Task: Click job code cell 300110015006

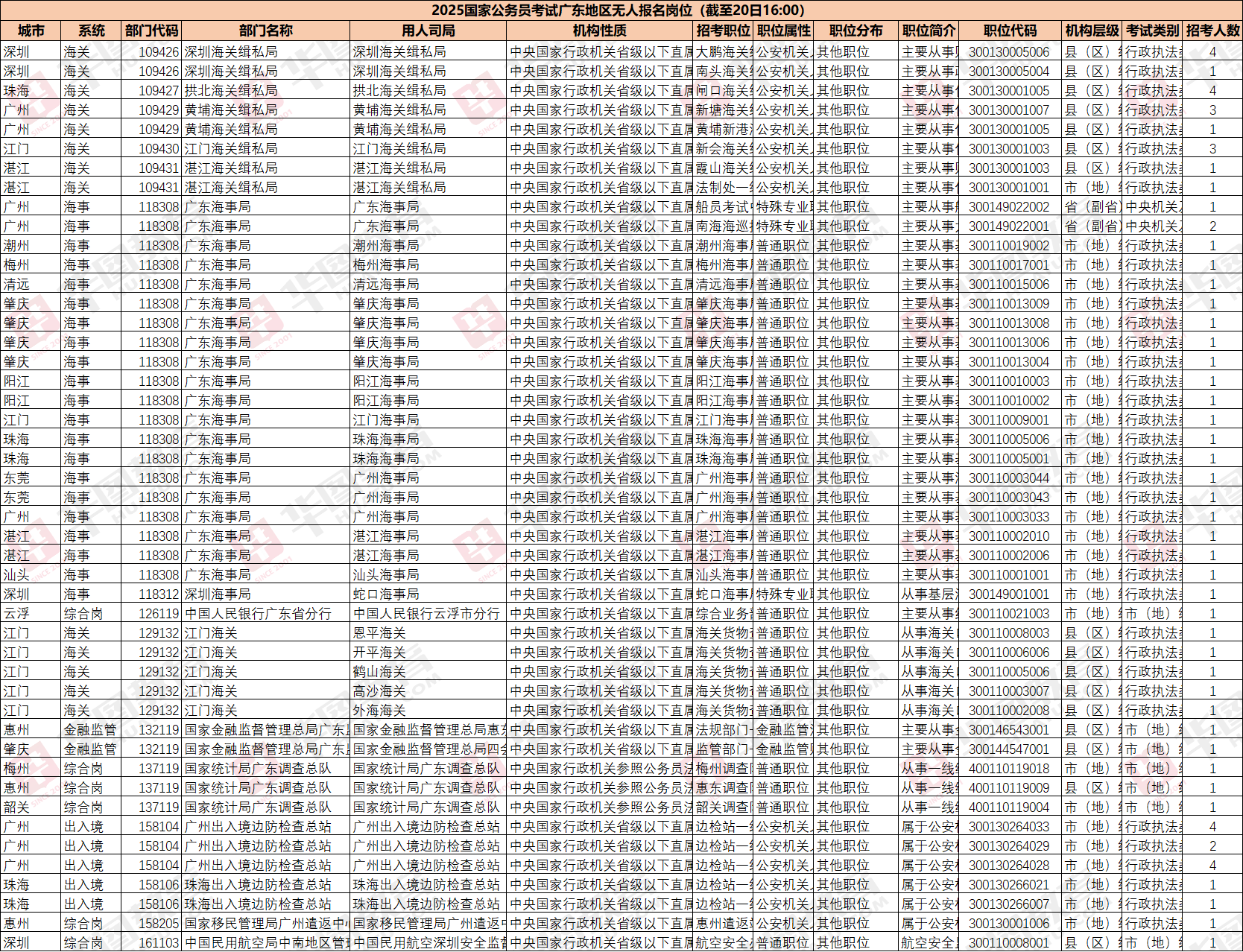Action: (x=1010, y=285)
